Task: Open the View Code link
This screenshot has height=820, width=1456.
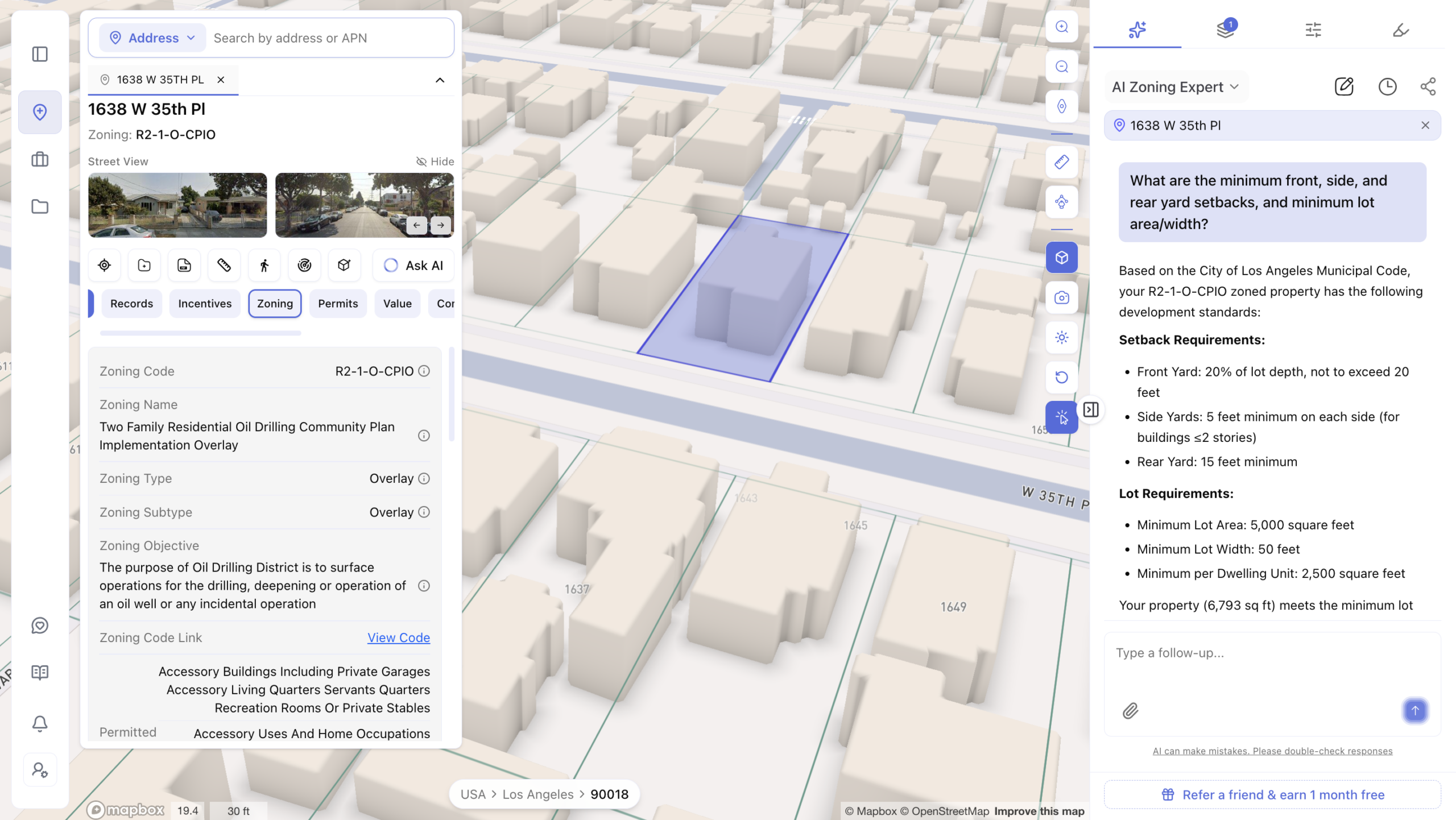Action: point(399,638)
